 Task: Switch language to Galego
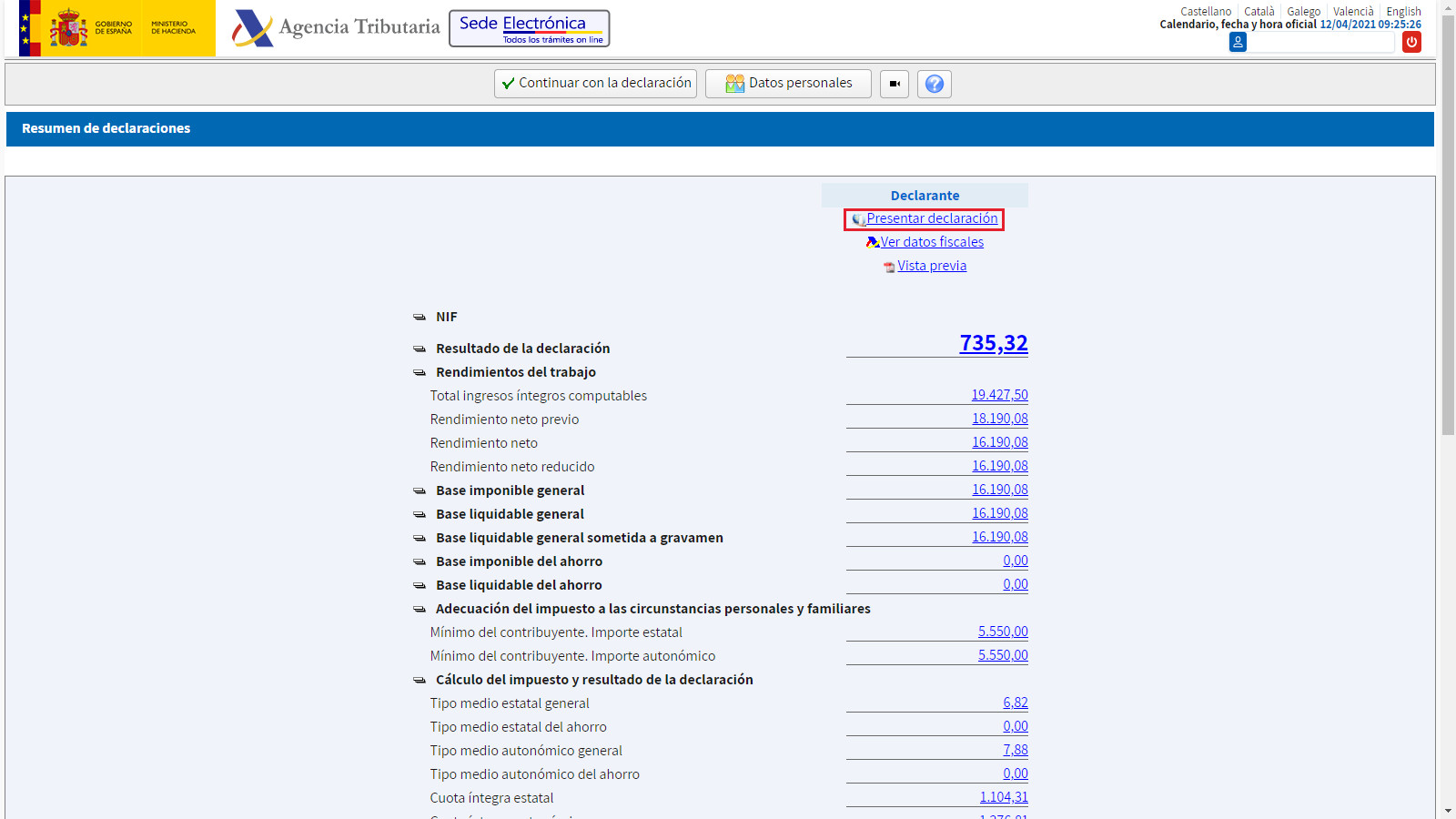(x=1303, y=12)
